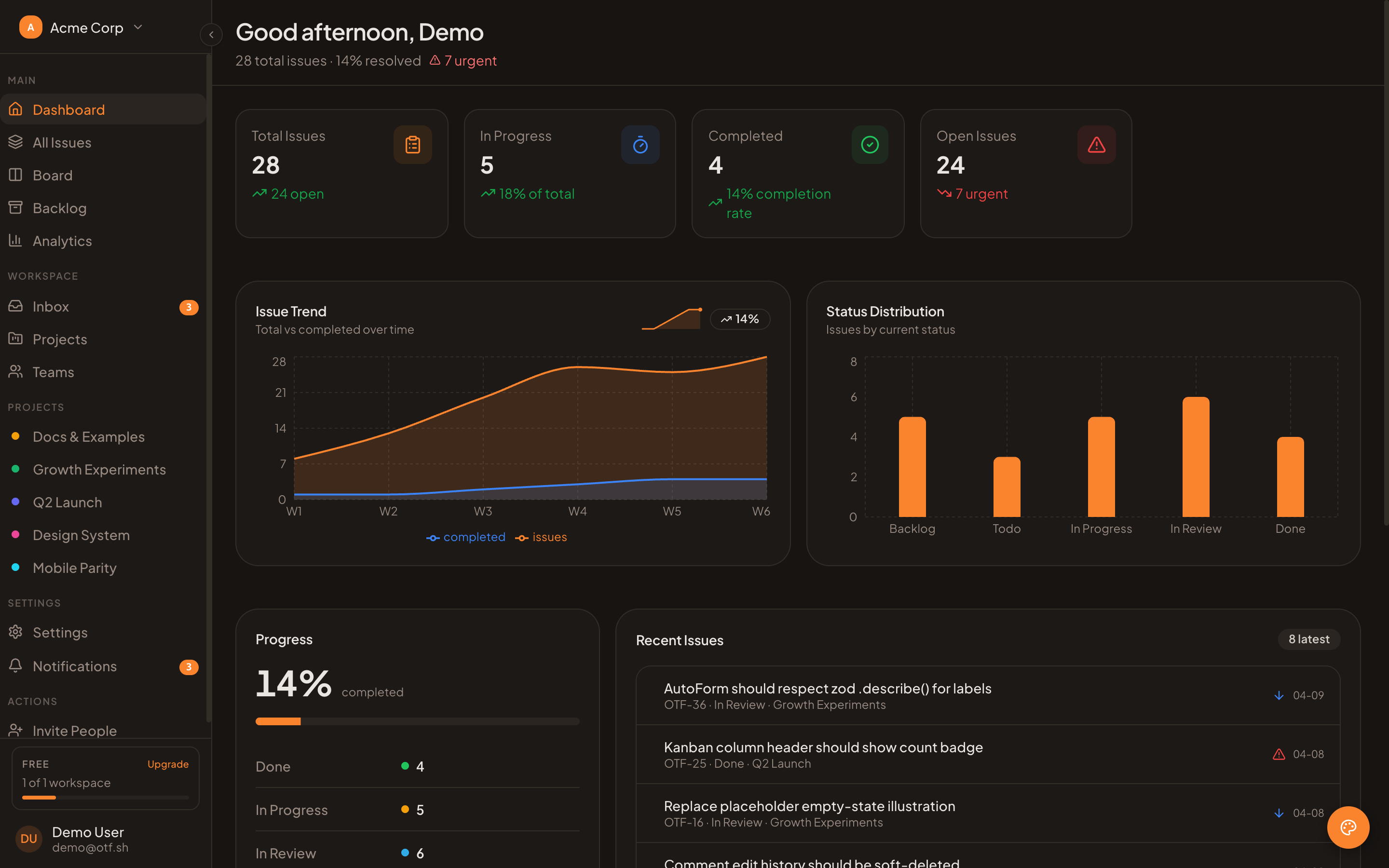1389x868 pixels.
Task: Click the Progress 14% completion bar
Action: (417, 721)
